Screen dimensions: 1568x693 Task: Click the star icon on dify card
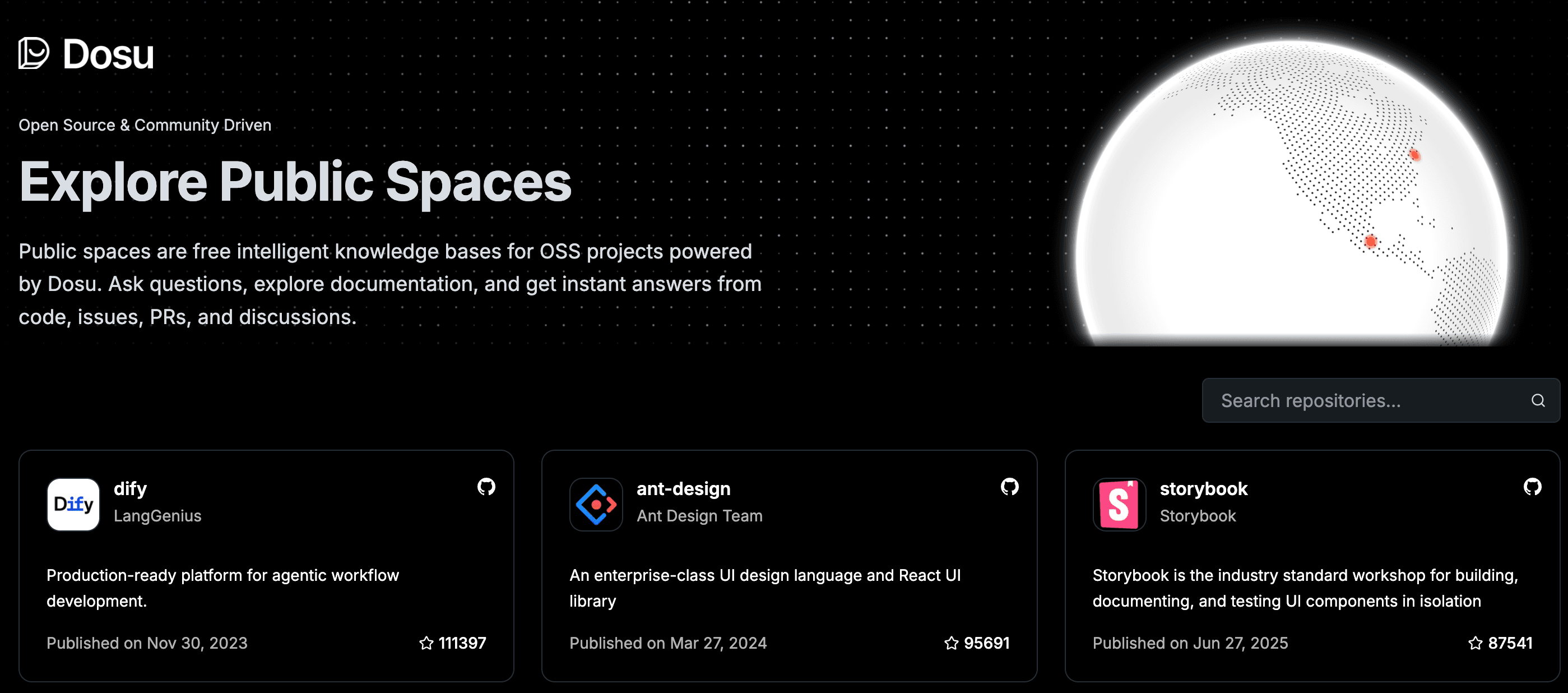[x=426, y=643]
